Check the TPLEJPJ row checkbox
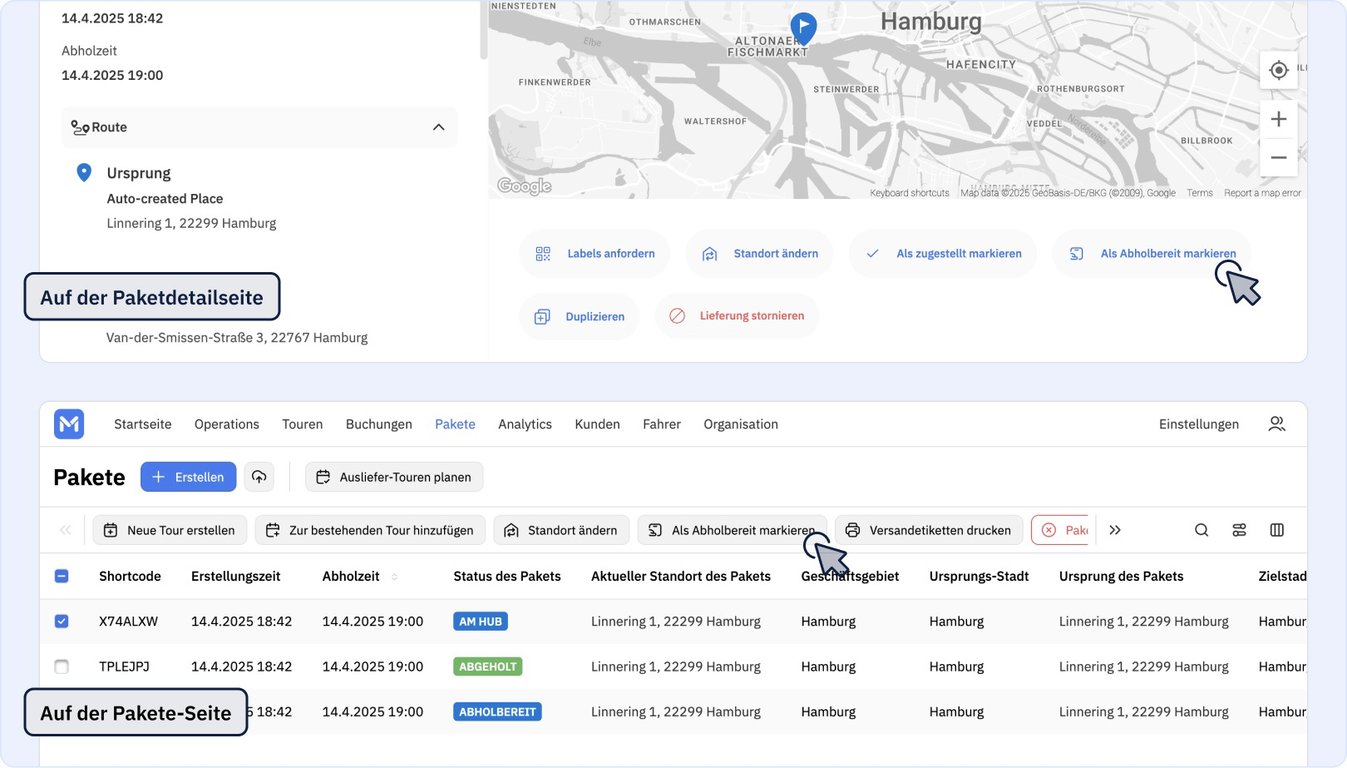Viewport: 1347px width, 768px height. [61, 666]
